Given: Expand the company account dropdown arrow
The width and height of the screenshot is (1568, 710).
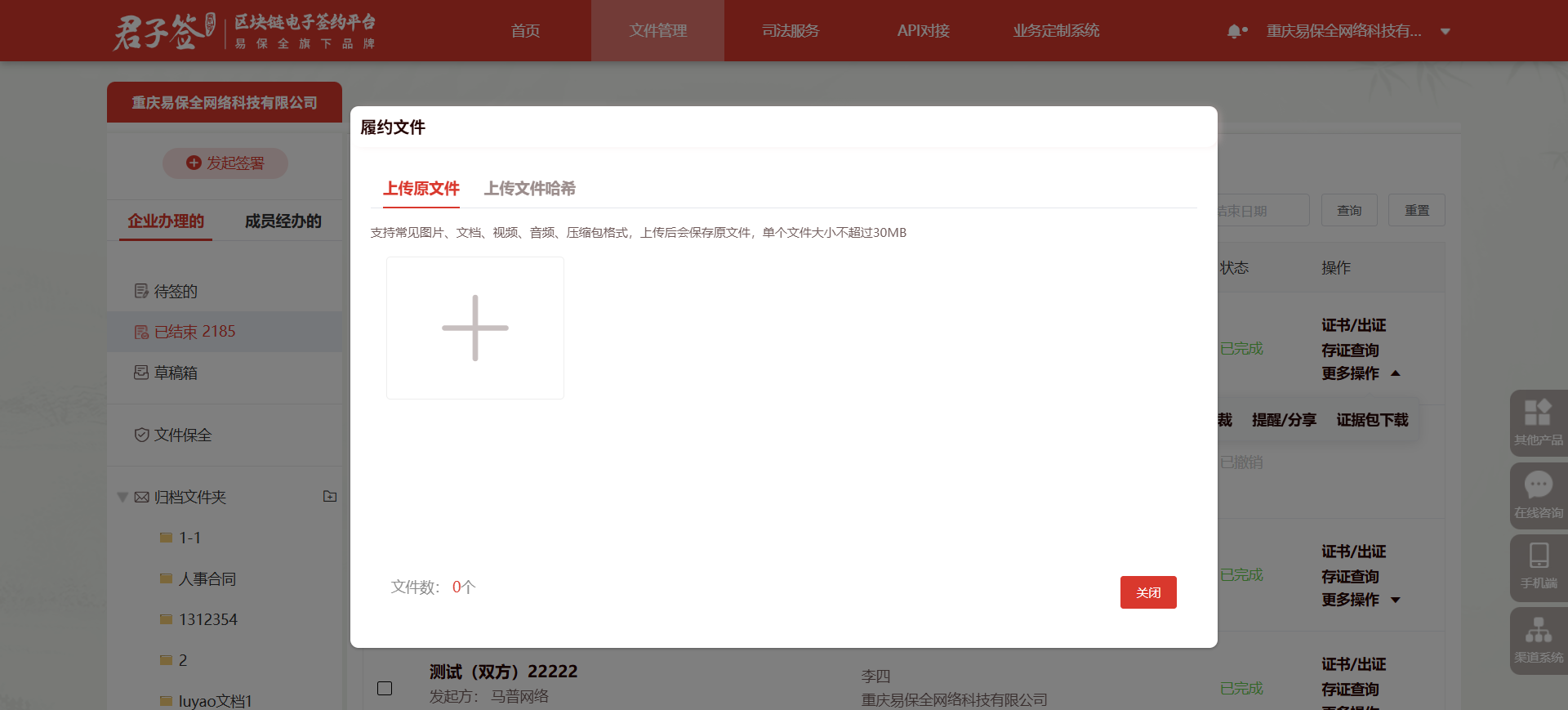Looking at the screenshot, I should (1445, 31).
